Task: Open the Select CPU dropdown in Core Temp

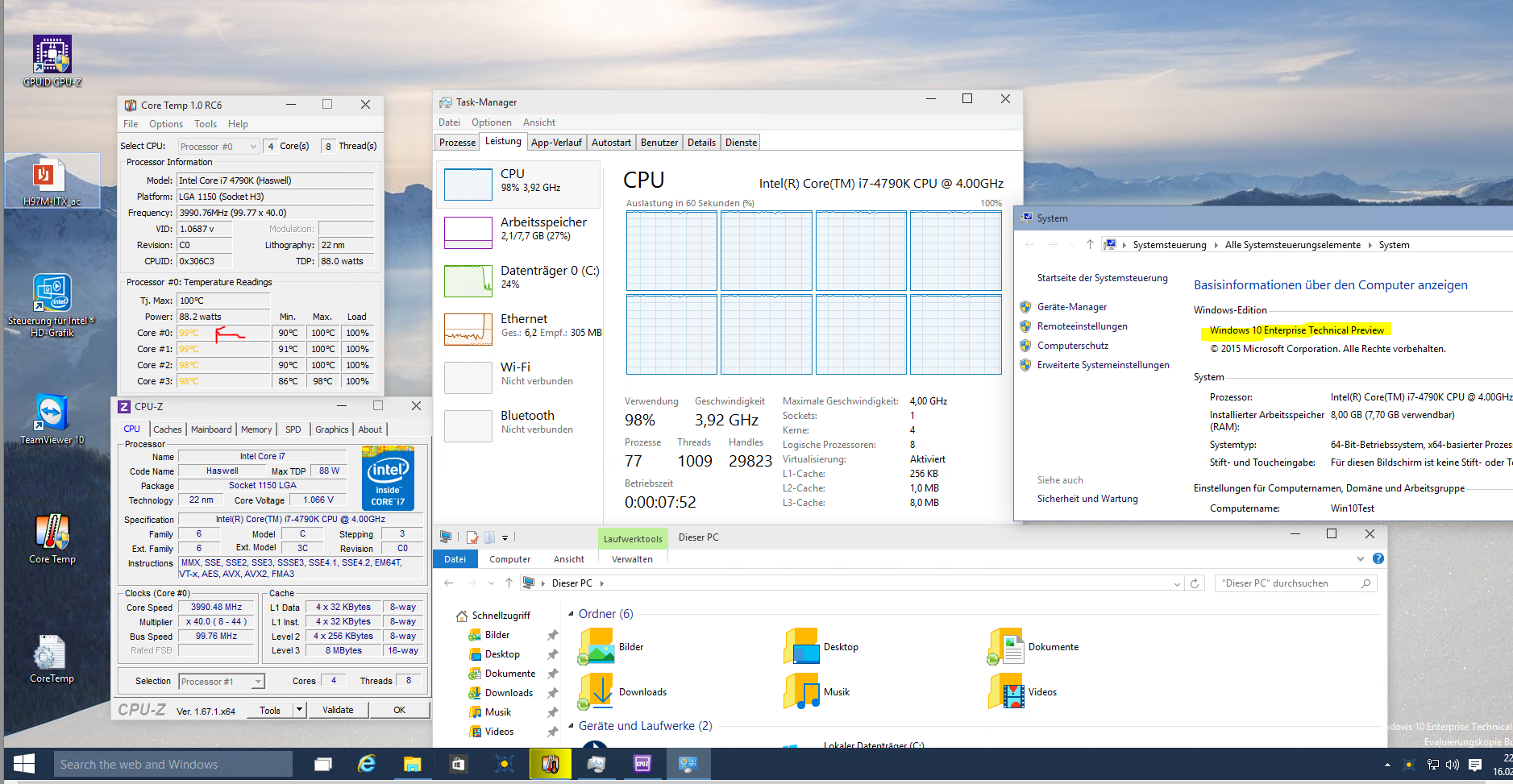Action: click(218, 146)
